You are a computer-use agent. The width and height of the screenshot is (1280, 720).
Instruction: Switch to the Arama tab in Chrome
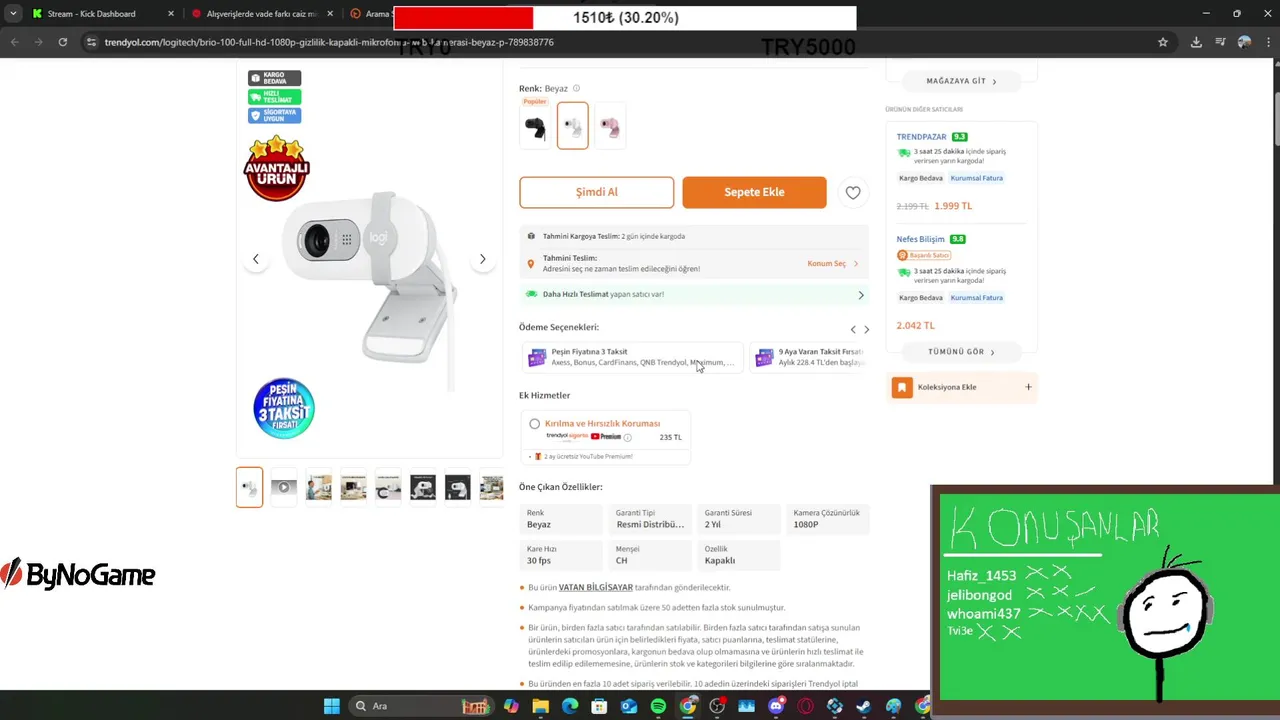(x=370, y=14)
